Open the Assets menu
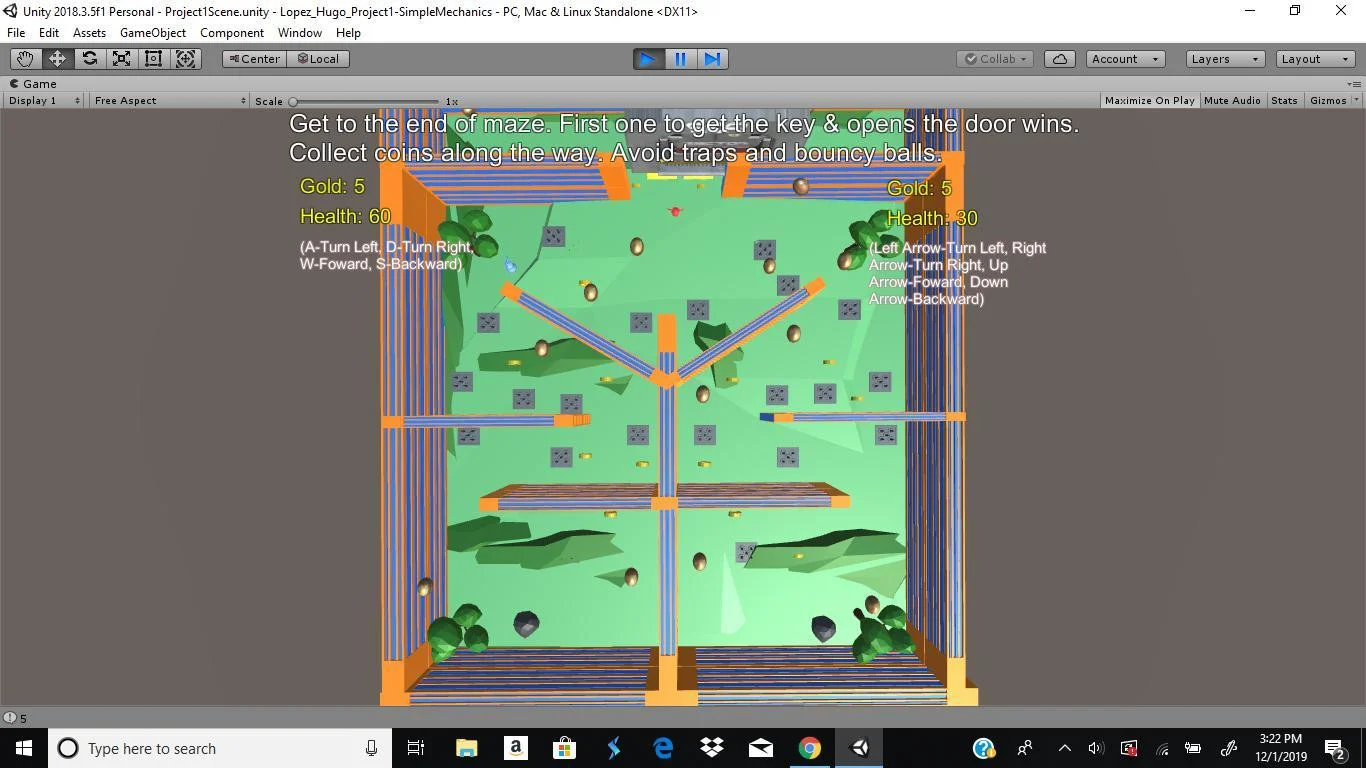Screen dimensions: 1366x768 [x=89, y=33]
